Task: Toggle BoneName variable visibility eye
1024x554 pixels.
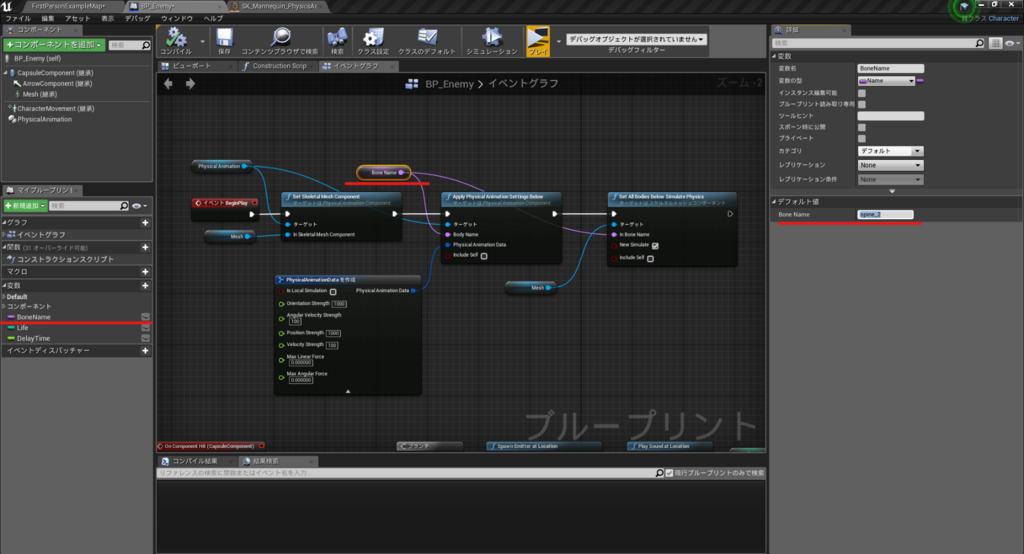Action: click(x=146, y=317)
